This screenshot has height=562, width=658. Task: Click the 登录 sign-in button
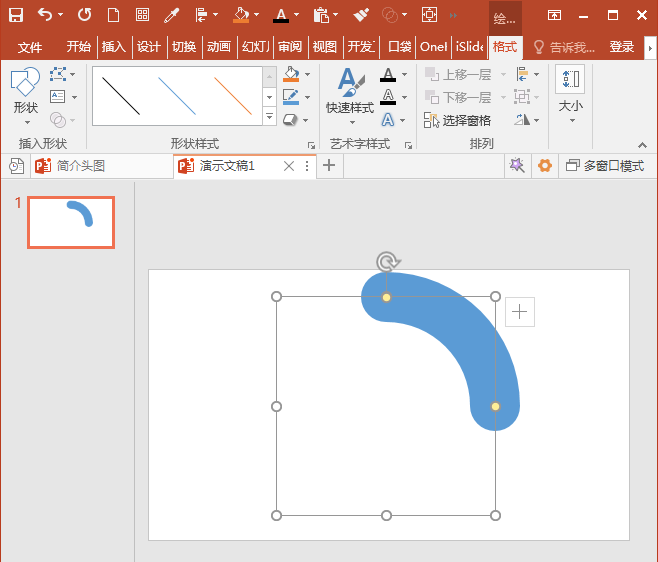point(621,47)
